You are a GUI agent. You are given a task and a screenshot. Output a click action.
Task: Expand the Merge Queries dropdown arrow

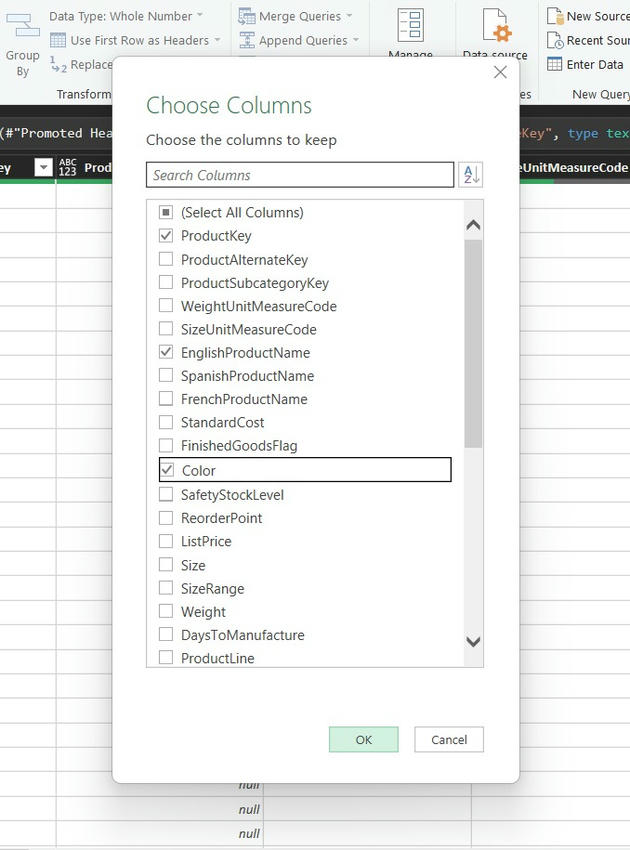348,16
